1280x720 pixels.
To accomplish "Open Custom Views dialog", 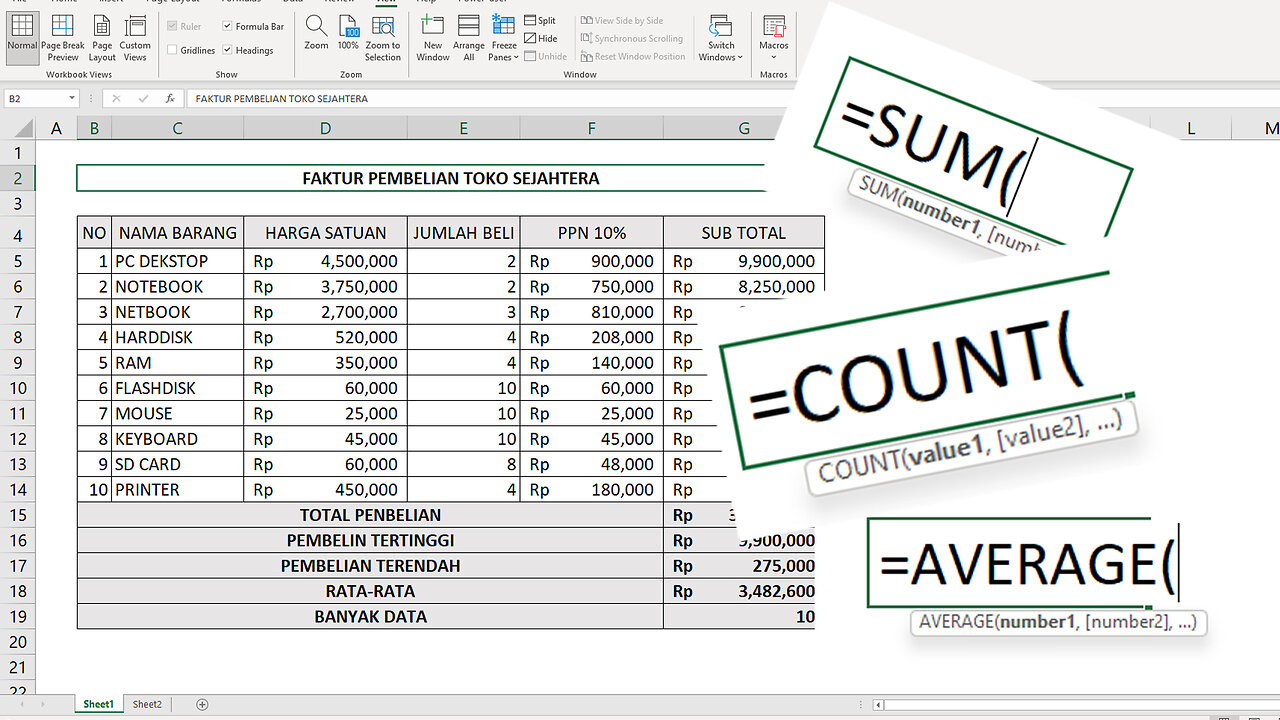I will point(135,38).
